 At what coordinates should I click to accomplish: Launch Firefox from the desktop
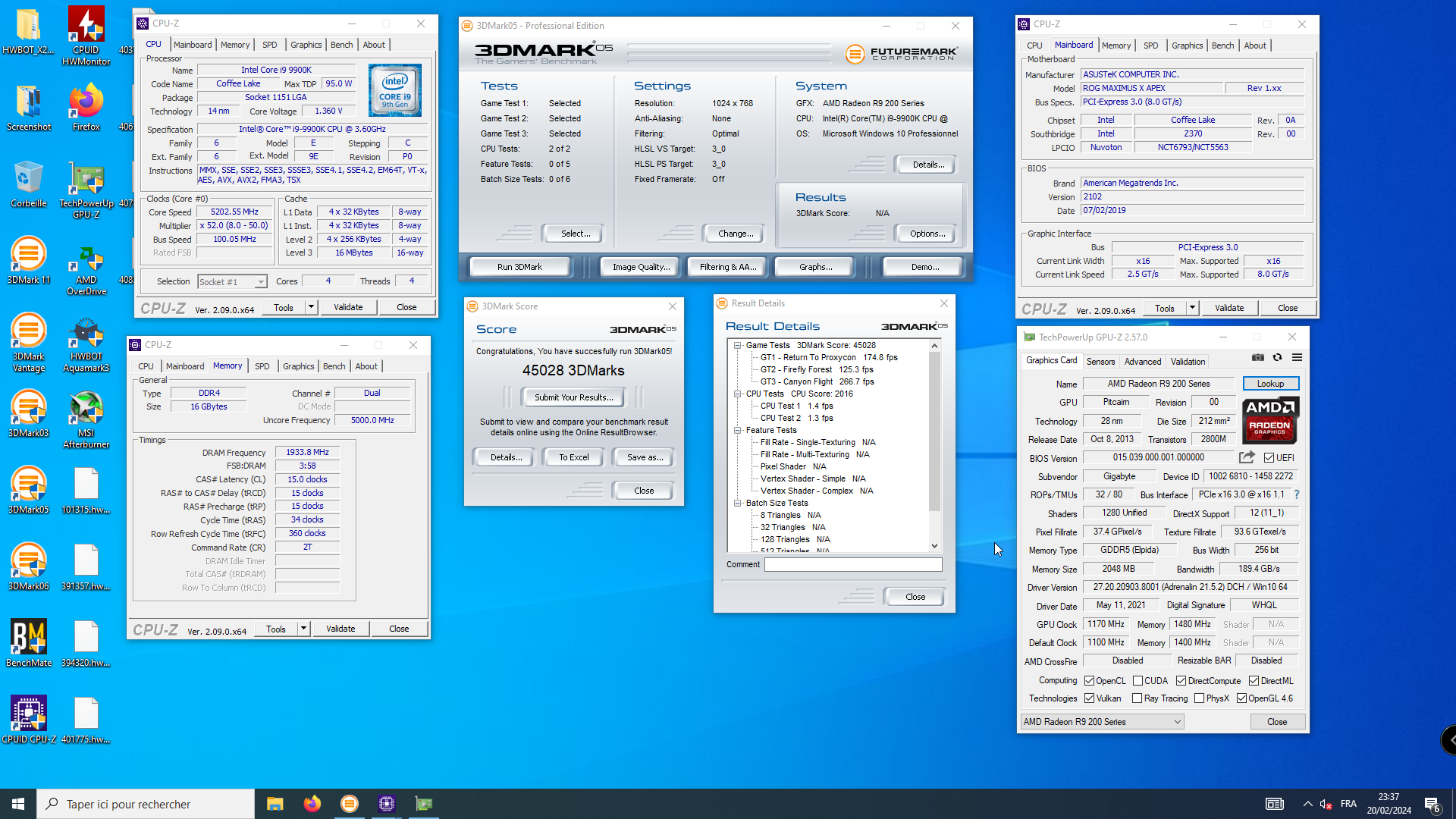(x=86, y=108)
